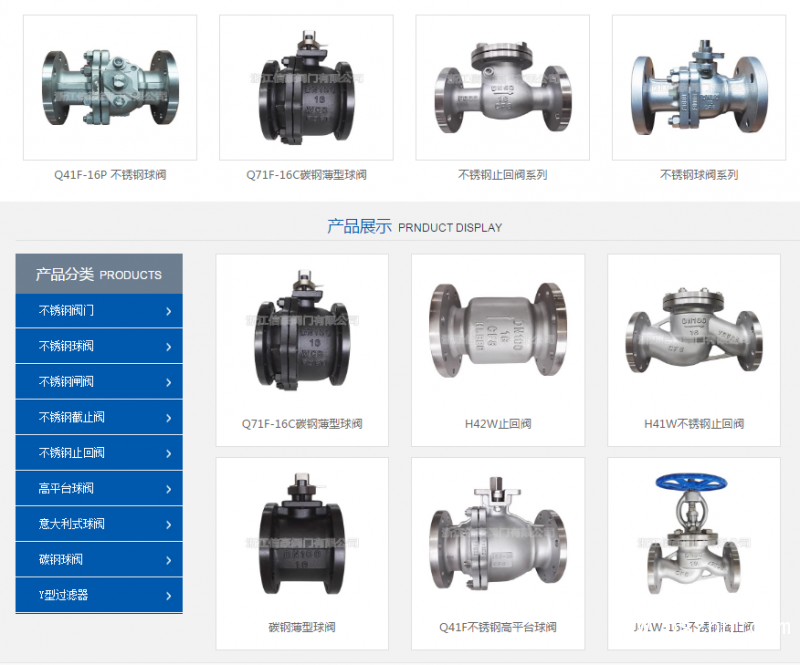
Task: Click the Q41F-16P 不锈钢球阀 product image
Action: (x=110, y=88)
